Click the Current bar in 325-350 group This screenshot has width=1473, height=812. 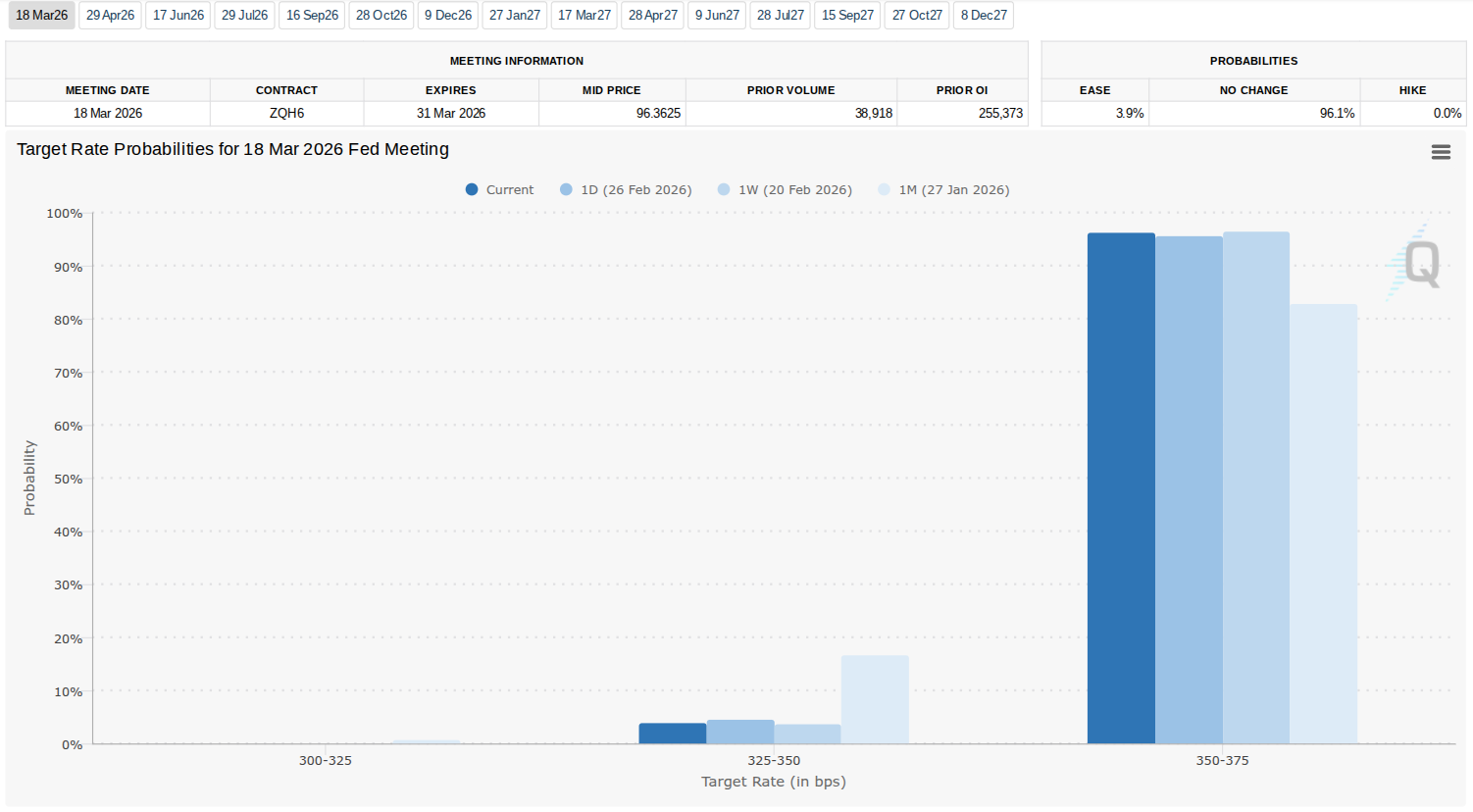pyautogui.click(x=673, y=734)
